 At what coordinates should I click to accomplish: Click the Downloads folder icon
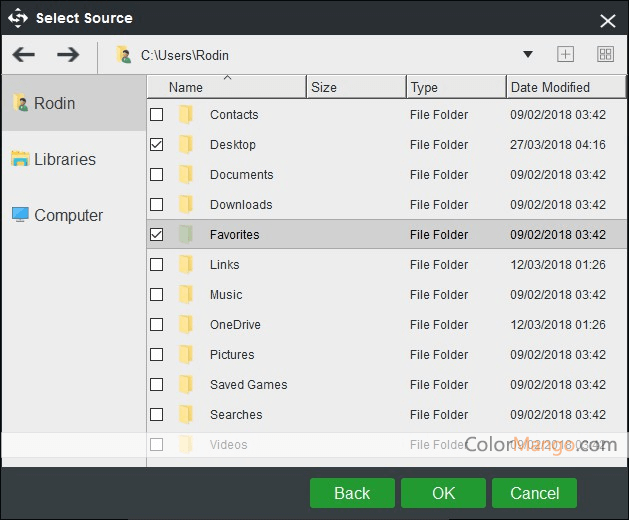point(185,205)
